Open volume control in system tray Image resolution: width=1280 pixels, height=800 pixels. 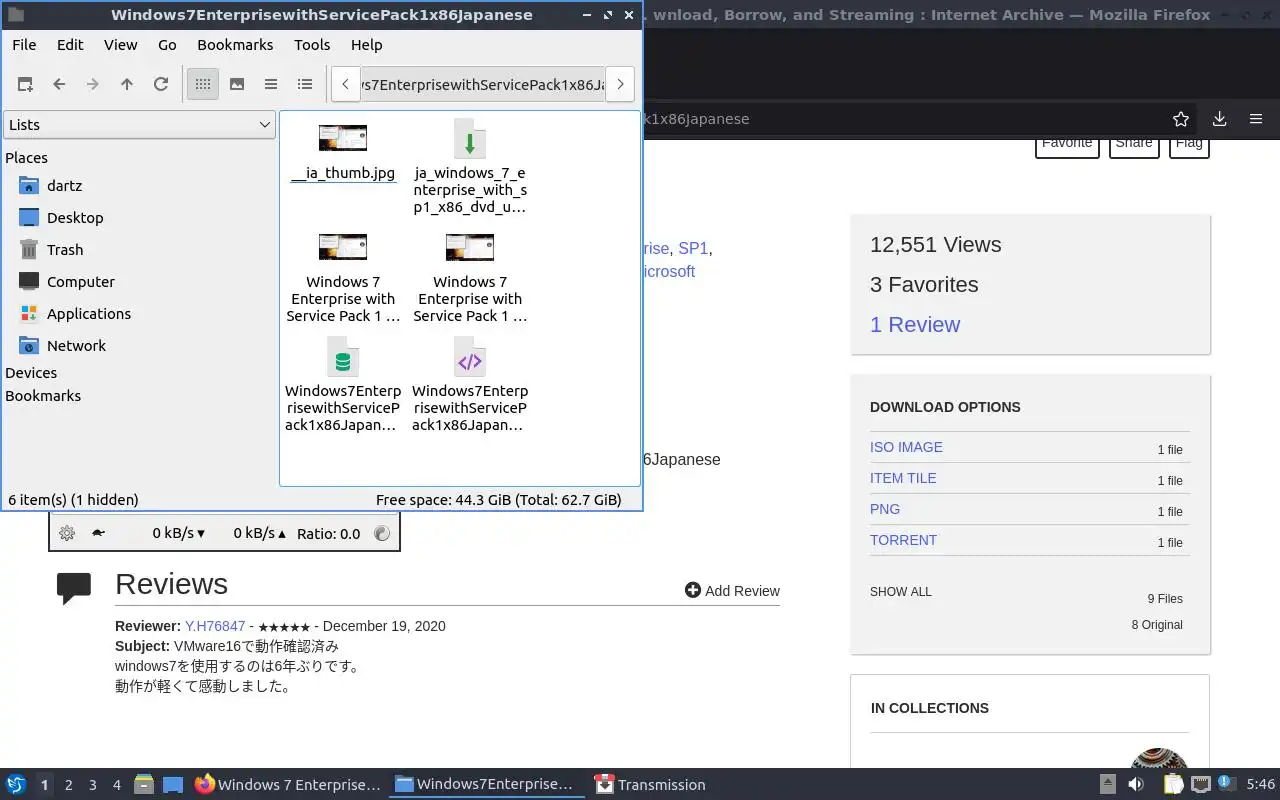click(1137, 785)
